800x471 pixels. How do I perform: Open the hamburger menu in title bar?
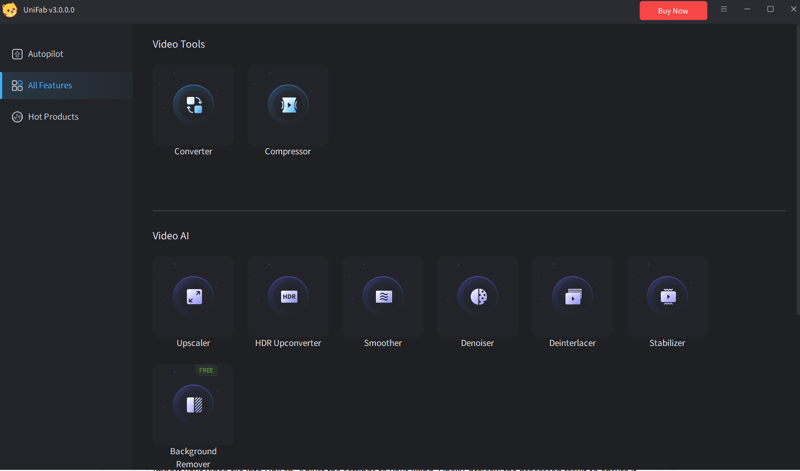coord(724,10)
